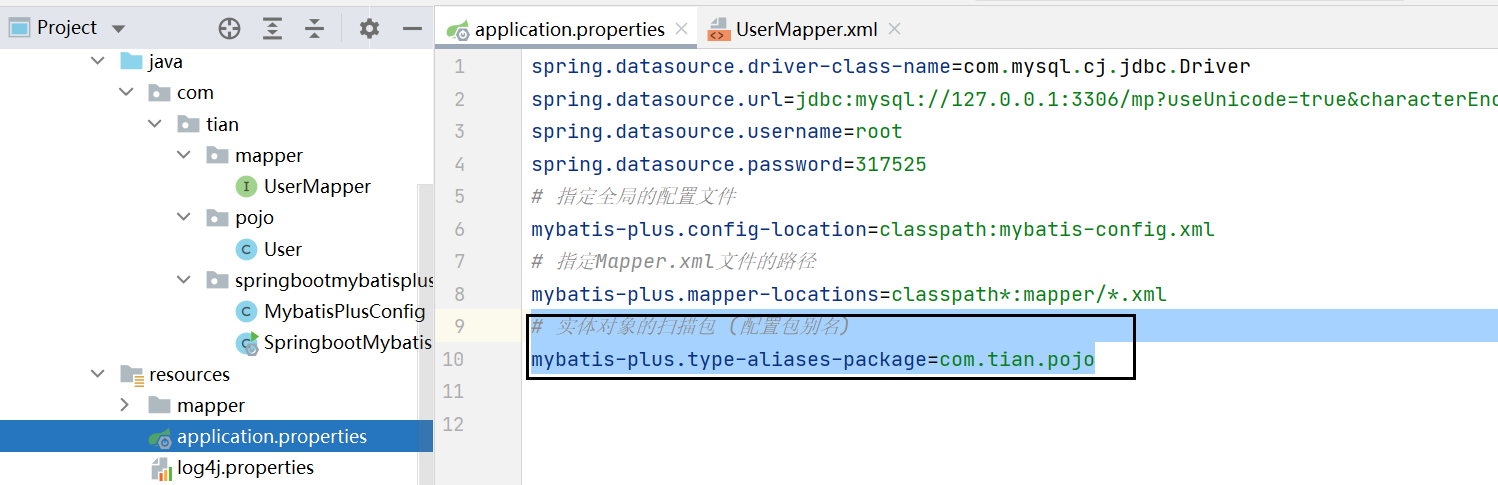
Task: Click the resources folder icon
Action: coord(131,375)
